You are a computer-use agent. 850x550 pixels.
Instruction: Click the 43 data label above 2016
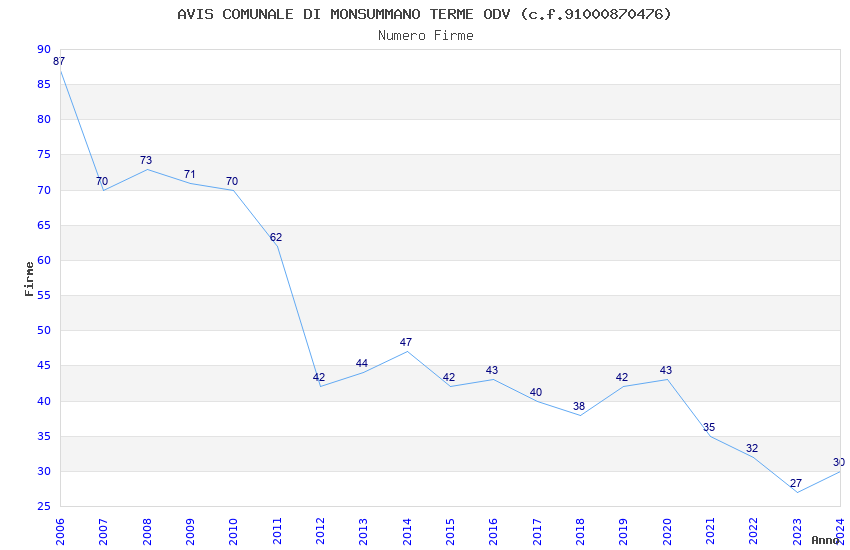(x=492, y=371)
